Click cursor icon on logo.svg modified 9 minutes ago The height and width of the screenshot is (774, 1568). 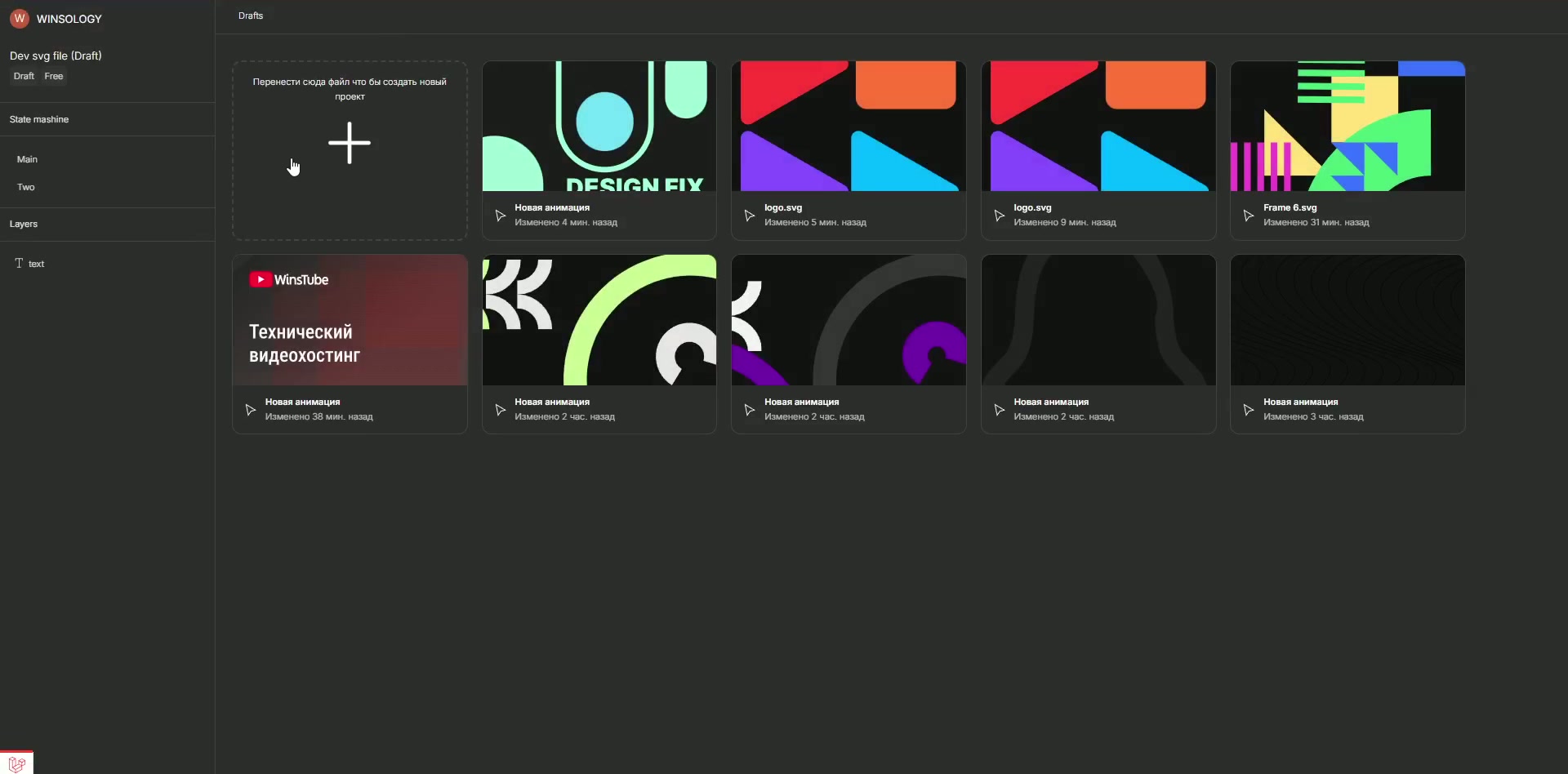(x=999, y=216)
